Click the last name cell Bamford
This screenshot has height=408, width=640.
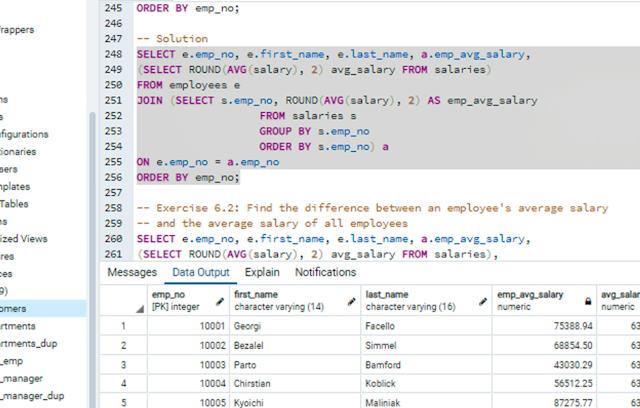[x=427, y=364]
